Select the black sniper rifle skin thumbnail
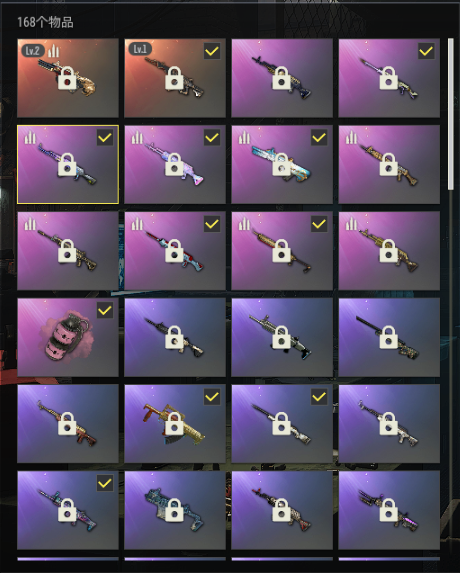Image resolution: width=460 pixels, height=573 pixels. click(389, 337)
